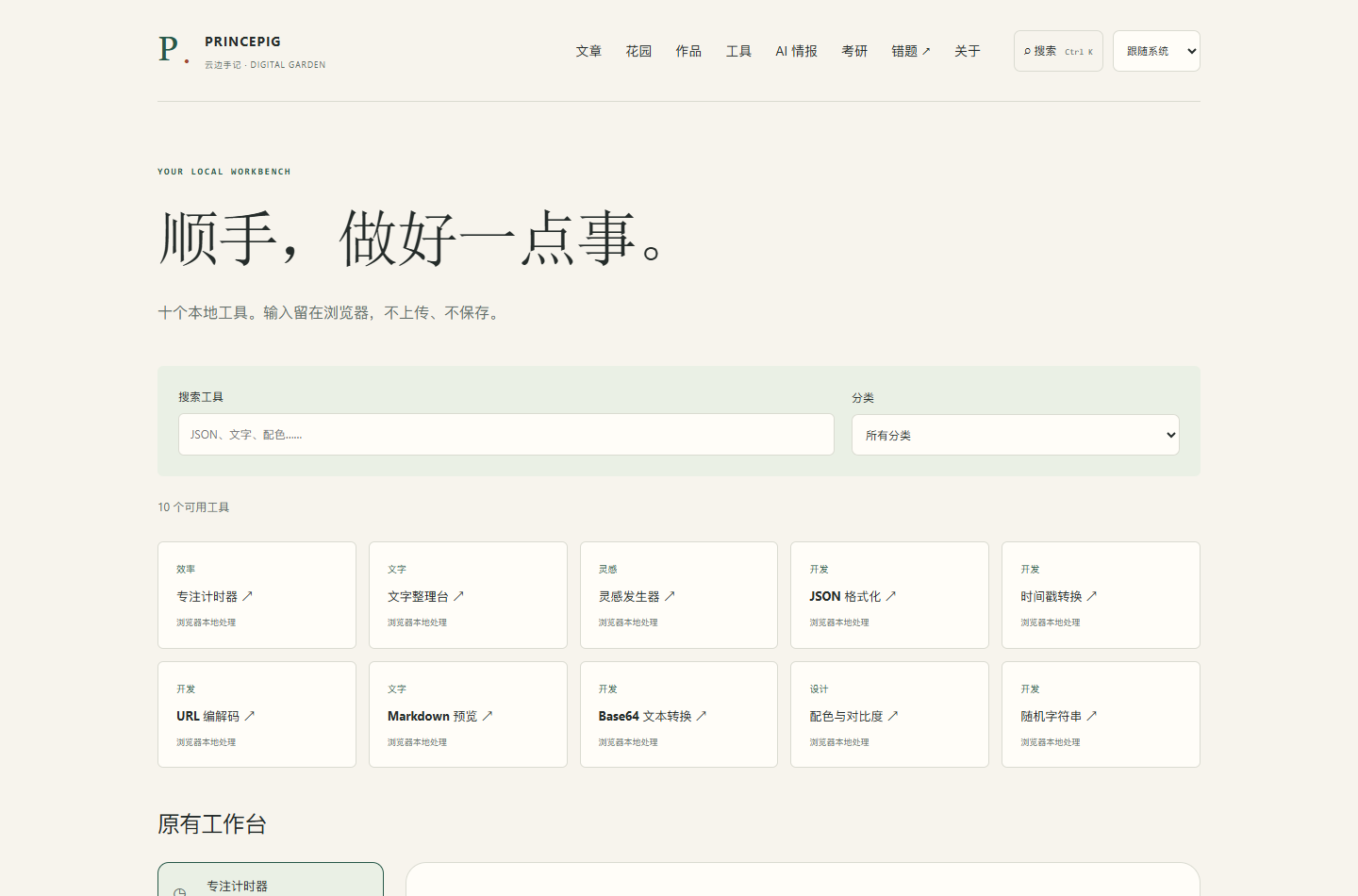
Task: Focus the 搜索工具 input field
Action: tap(506, 435)
